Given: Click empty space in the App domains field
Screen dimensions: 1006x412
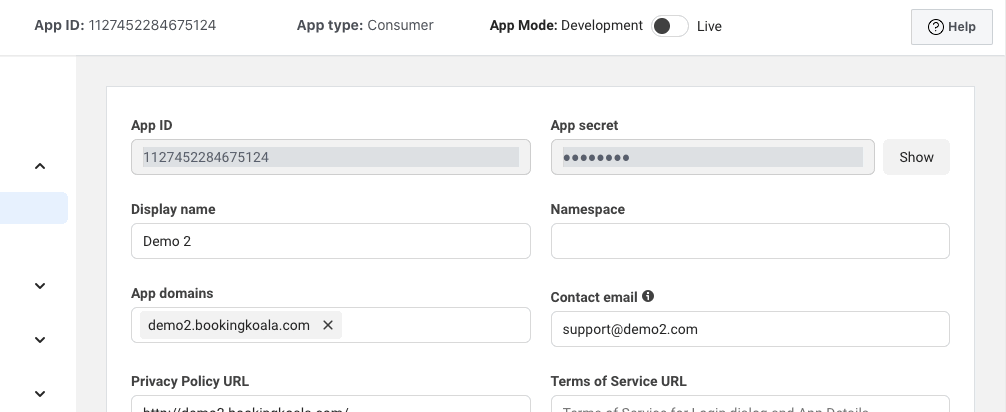Looking at the screenshot, I should click(x=435, y=325).
